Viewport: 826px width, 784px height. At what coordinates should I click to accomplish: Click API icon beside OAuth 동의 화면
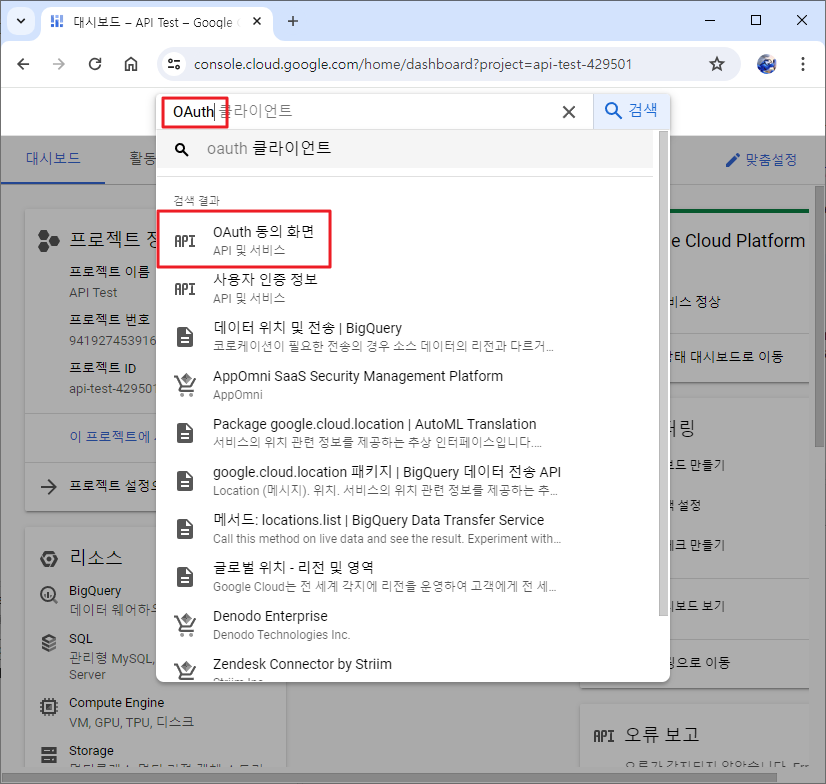185,241
